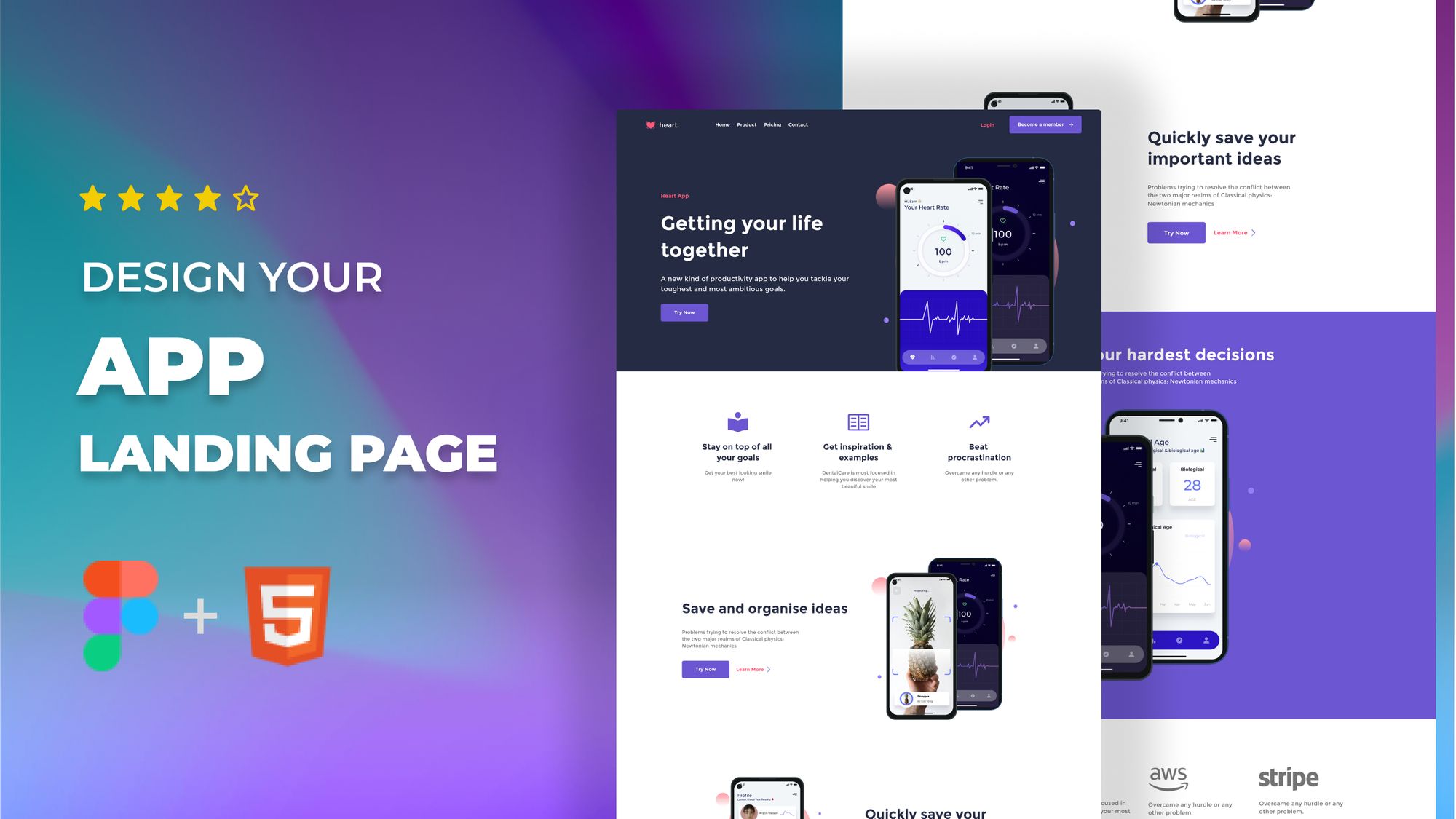Click the HTML5 logo icon
This screenshot has height=819, width=1456.
click(x=283, y=615)
